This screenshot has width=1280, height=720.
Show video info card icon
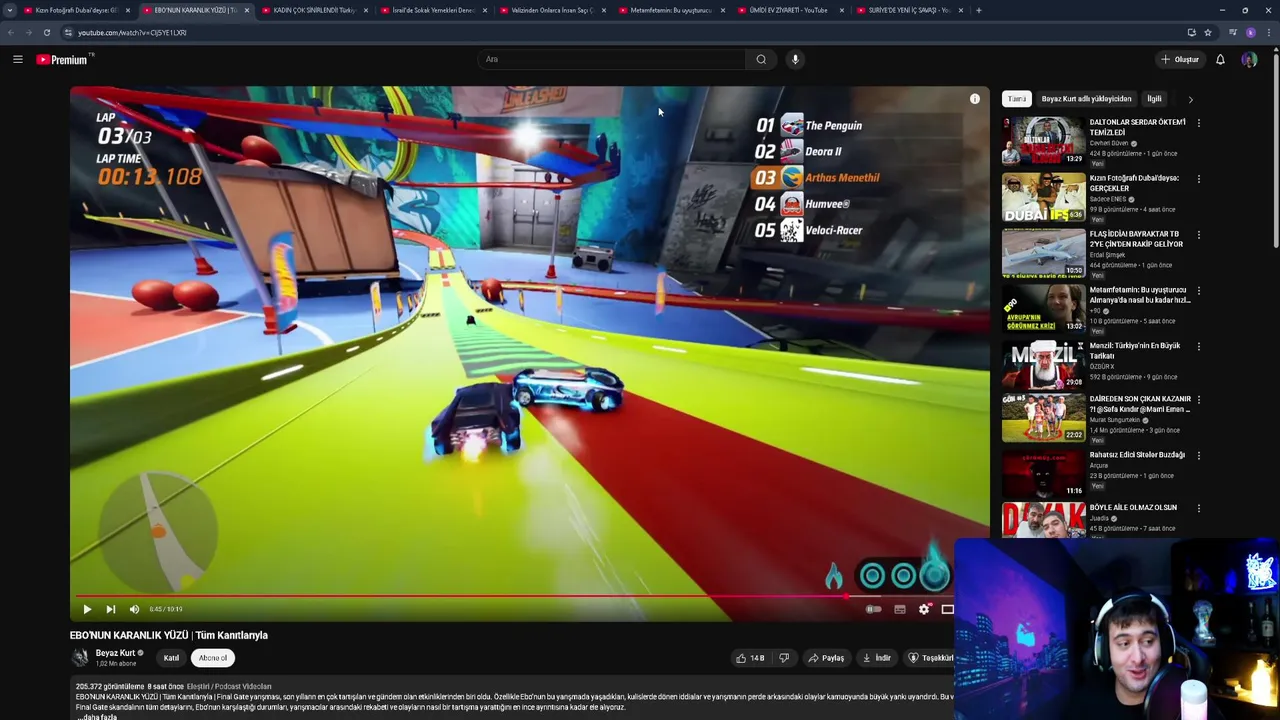[x=975, y=99]
